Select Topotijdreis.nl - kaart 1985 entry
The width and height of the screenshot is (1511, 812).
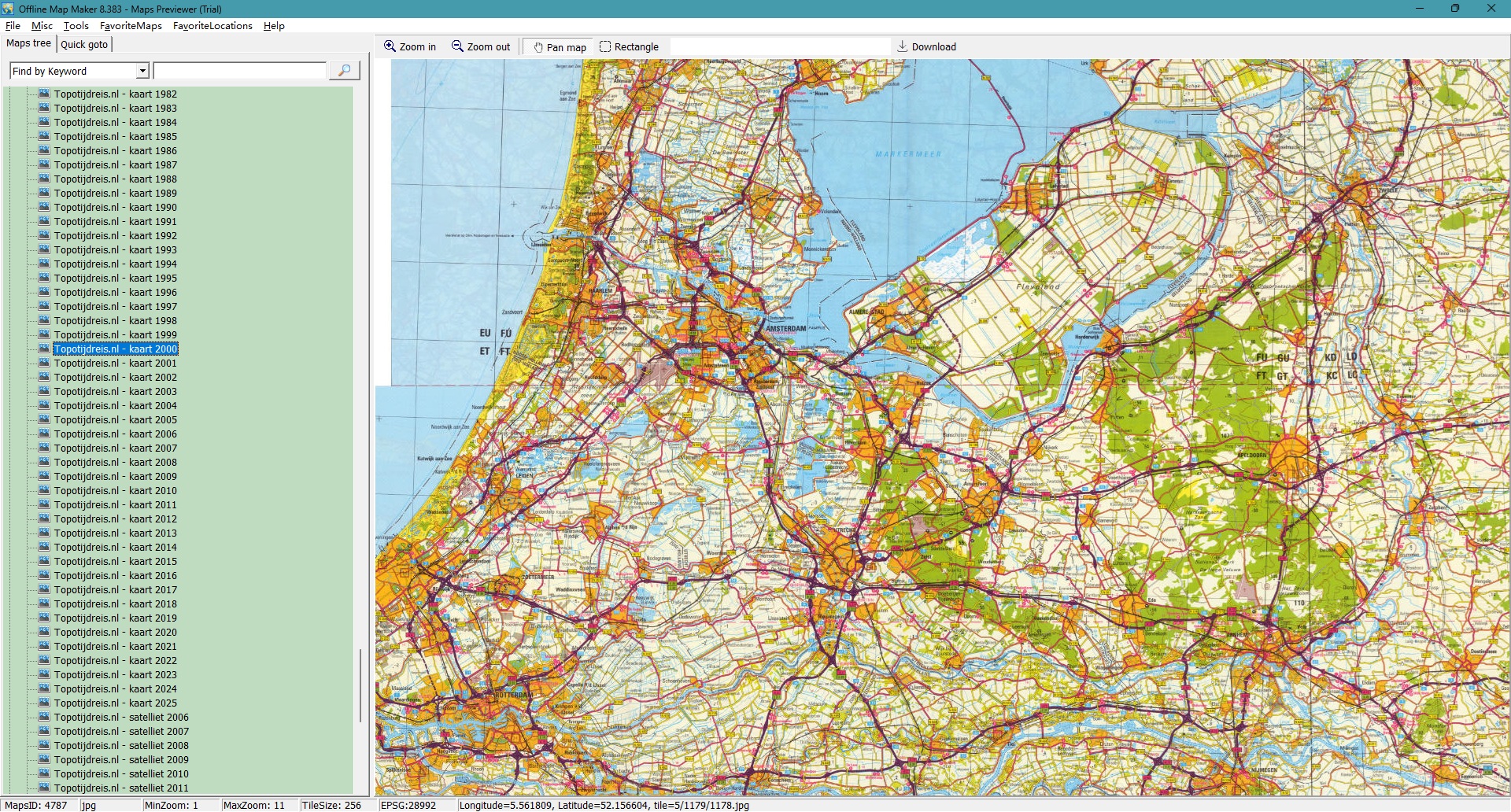tap(115, 136)
